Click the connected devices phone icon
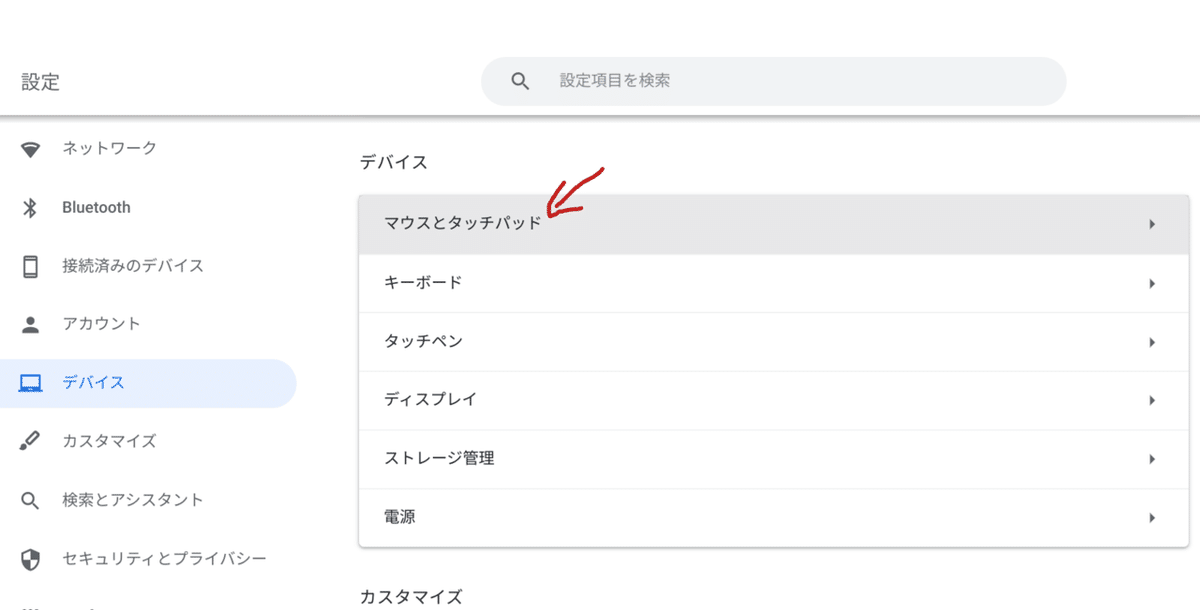The width and height of the screenshot is (1200, 610). [31, 266]
